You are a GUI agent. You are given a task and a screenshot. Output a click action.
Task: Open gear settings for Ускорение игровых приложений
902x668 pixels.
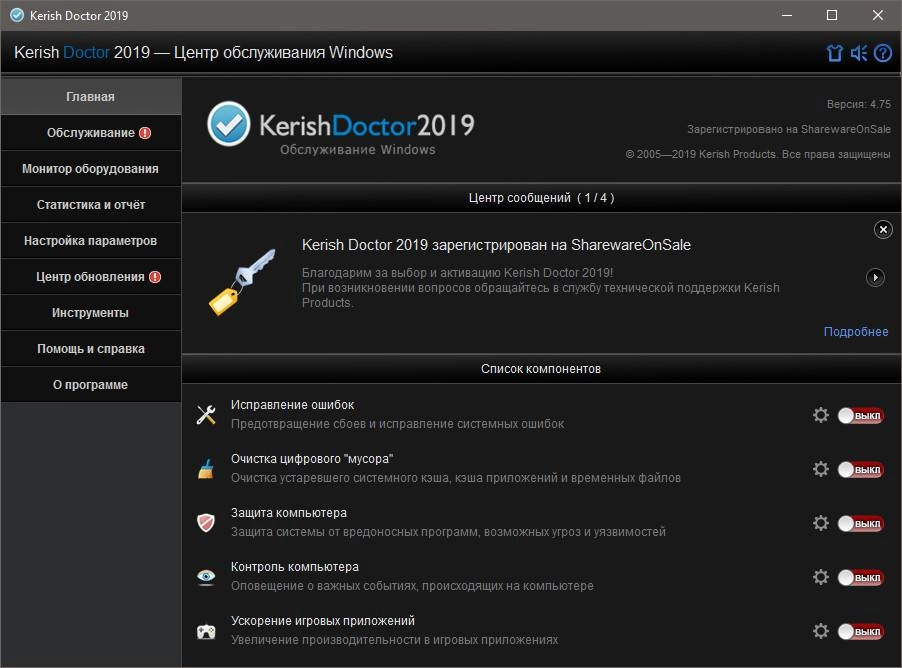click(x=821, y=631)
